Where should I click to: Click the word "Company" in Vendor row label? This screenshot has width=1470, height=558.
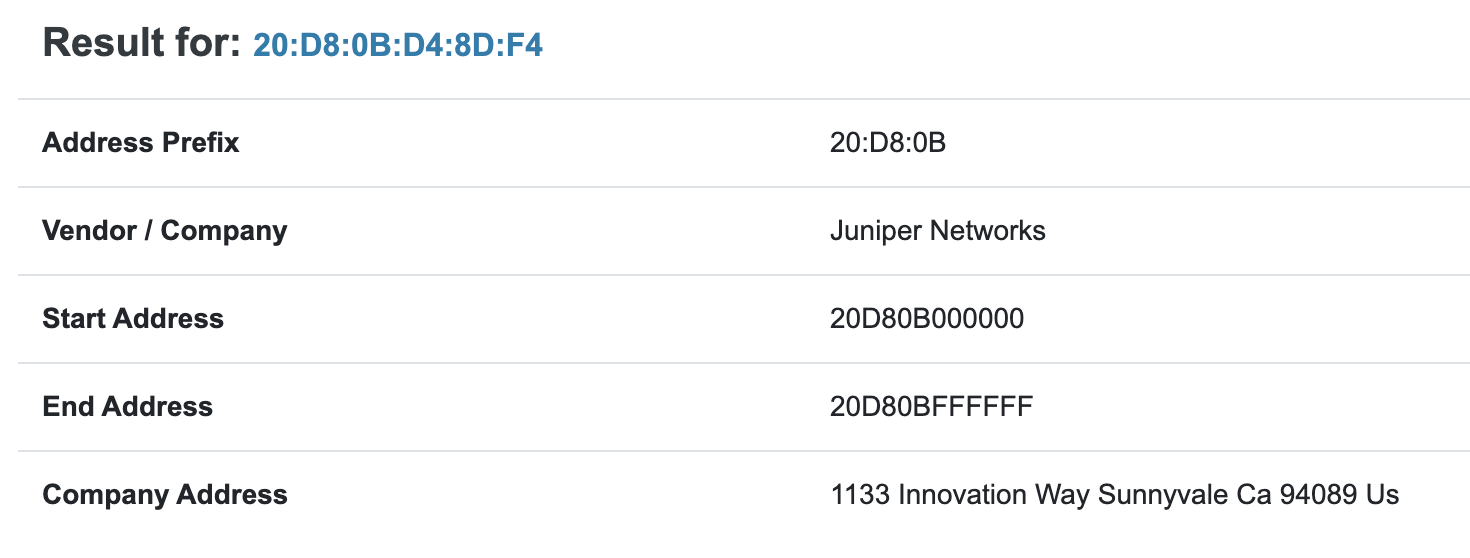(224, 231)
